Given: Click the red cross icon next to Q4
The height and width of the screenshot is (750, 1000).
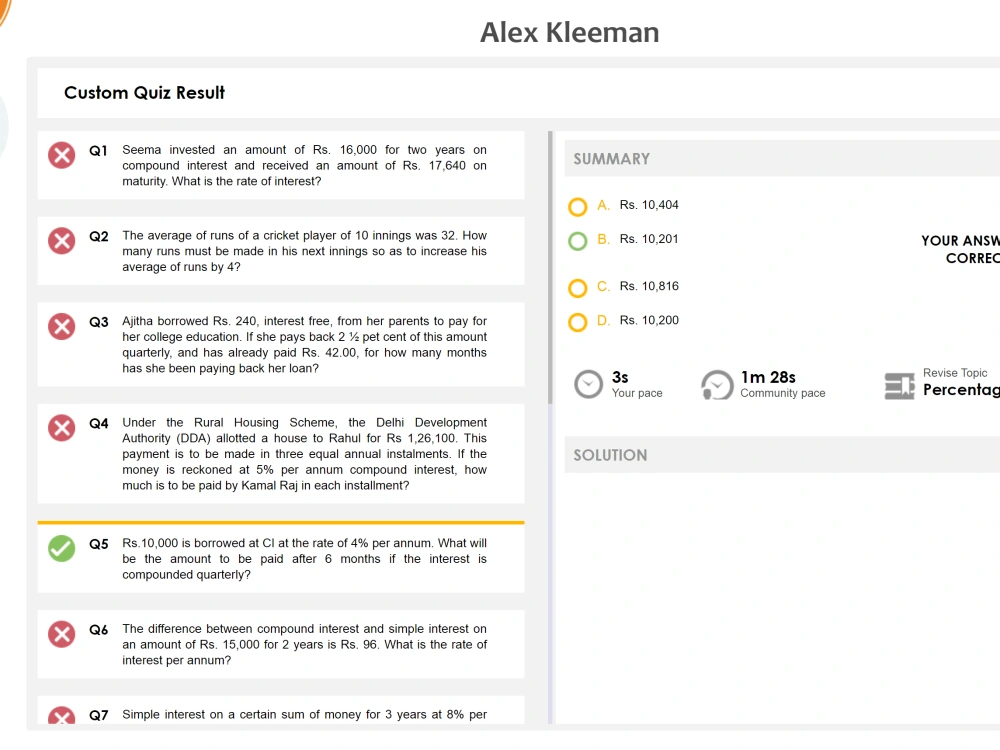Looking at the screenshot, I should point(62,428).
